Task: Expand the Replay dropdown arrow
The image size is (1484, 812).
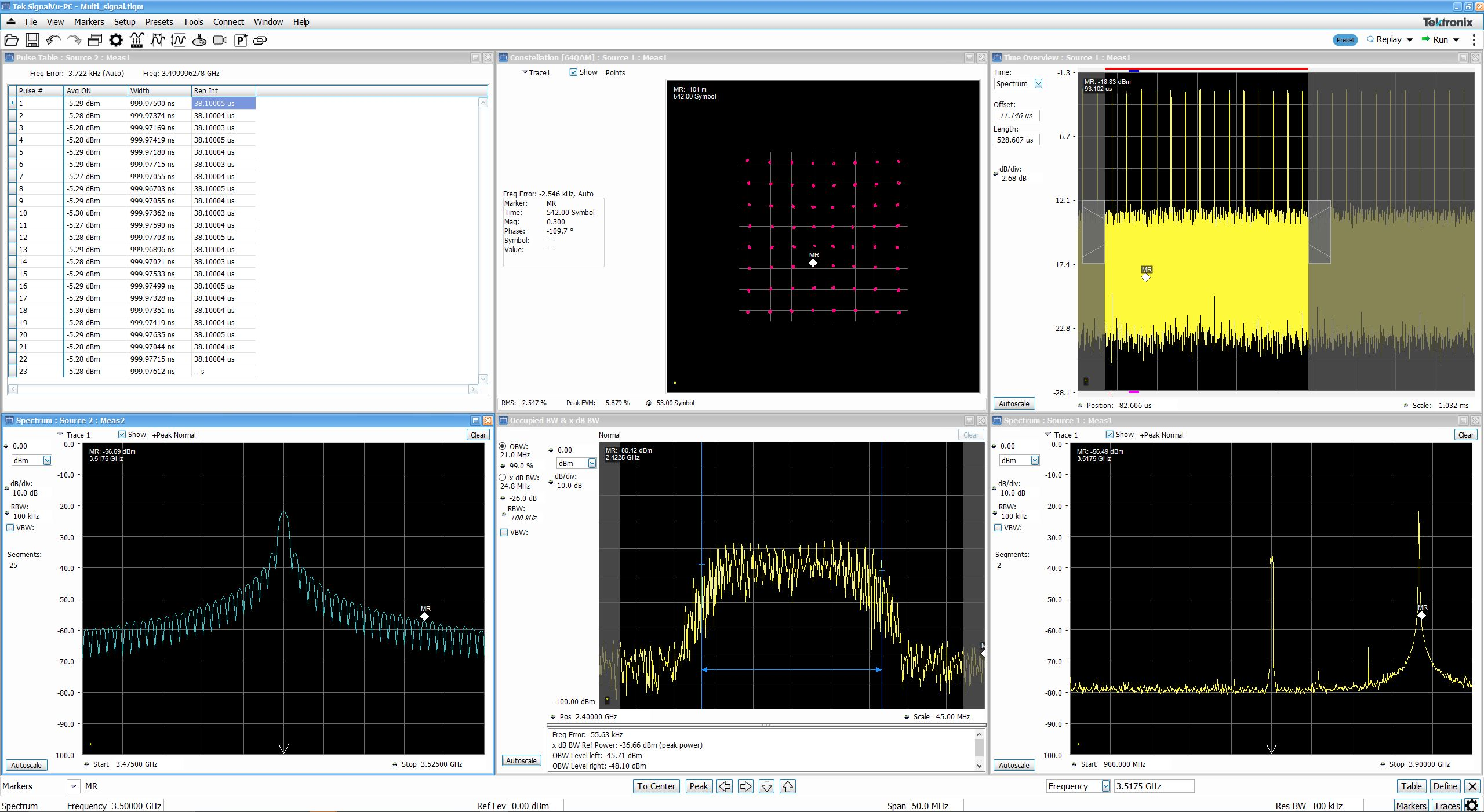Action: (1410, 39)
